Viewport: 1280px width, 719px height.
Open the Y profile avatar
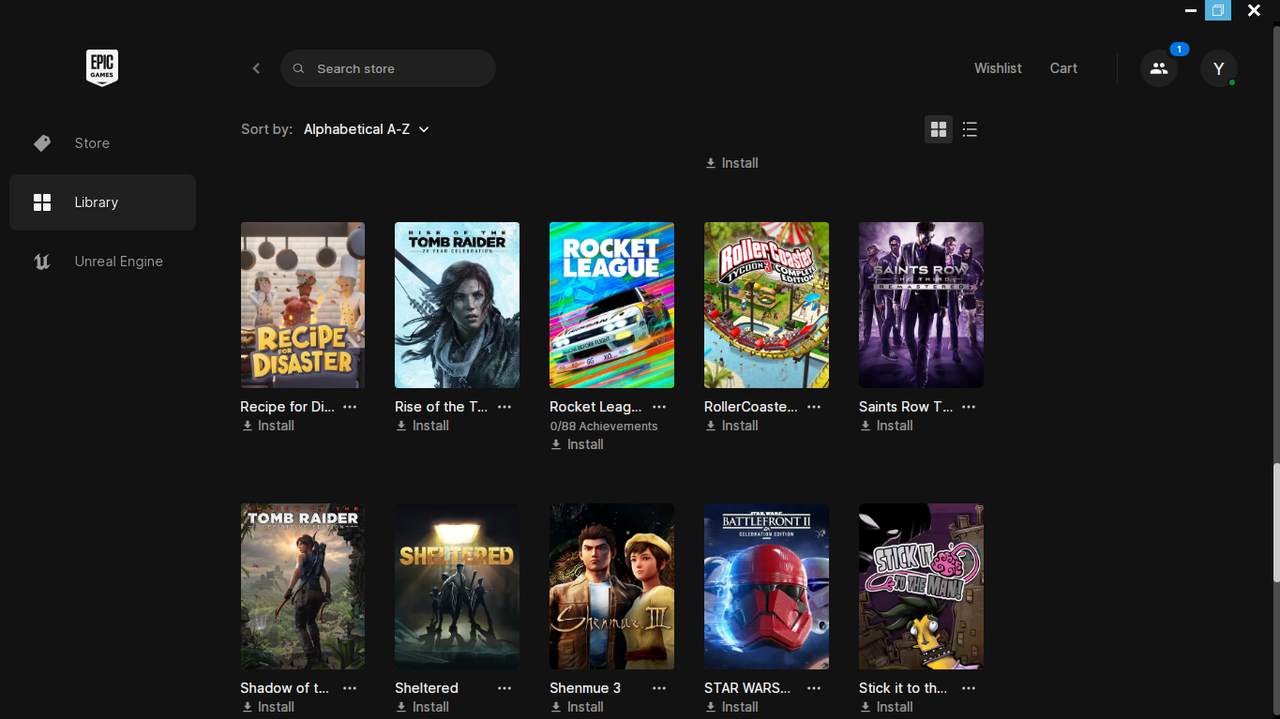(x=1219, y=68)
